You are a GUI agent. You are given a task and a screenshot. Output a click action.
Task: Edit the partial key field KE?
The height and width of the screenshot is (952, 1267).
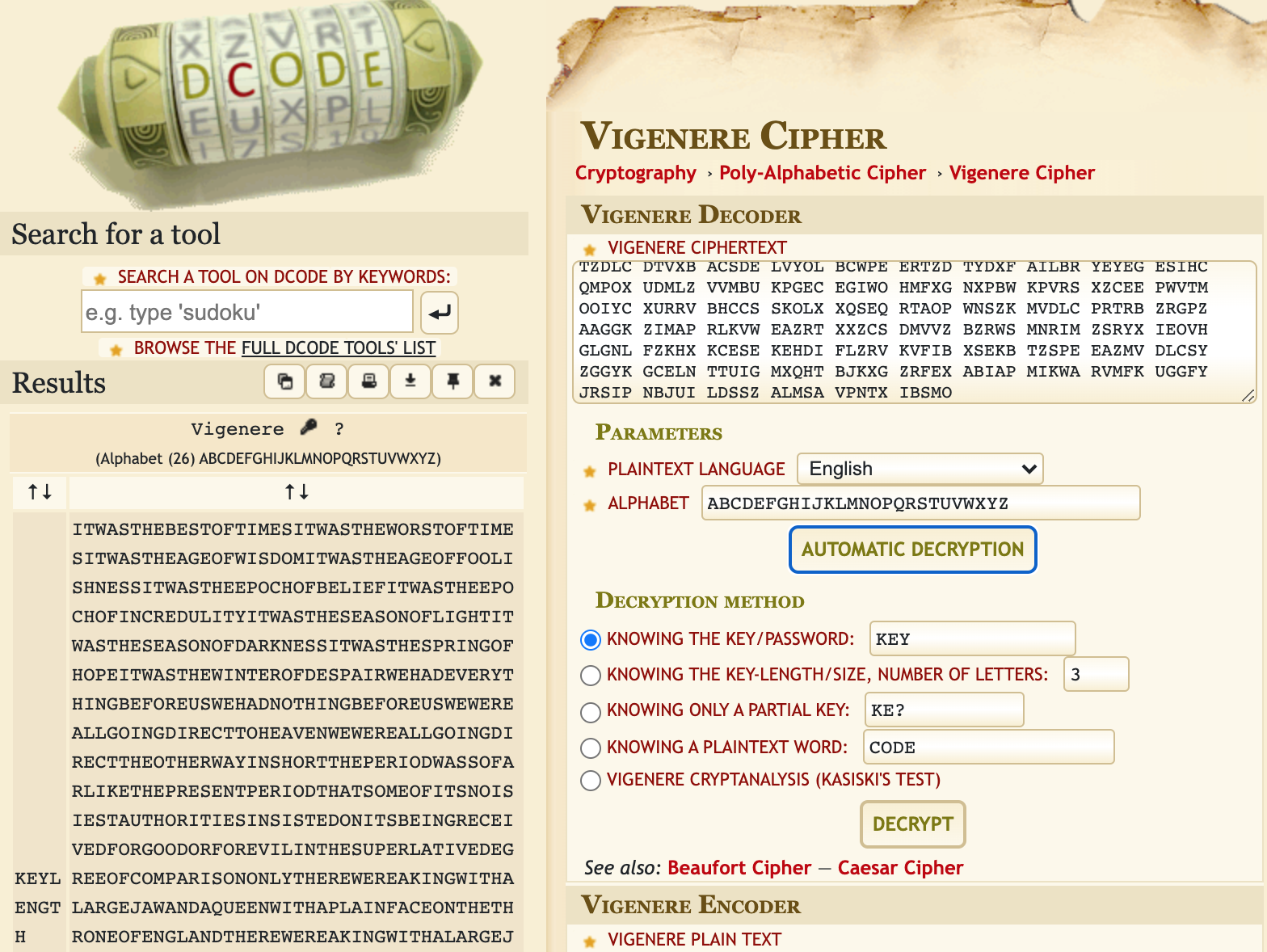click(944, 710)
